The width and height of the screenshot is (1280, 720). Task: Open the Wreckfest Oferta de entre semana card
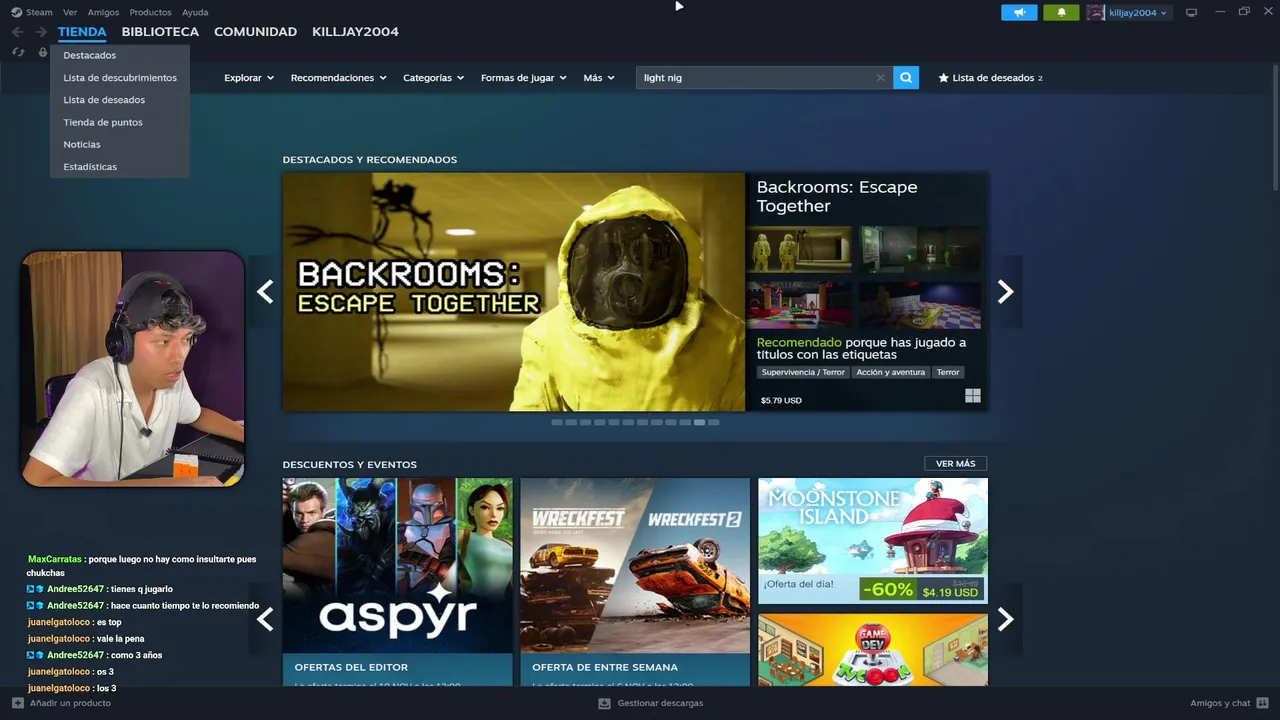[635, 582]
